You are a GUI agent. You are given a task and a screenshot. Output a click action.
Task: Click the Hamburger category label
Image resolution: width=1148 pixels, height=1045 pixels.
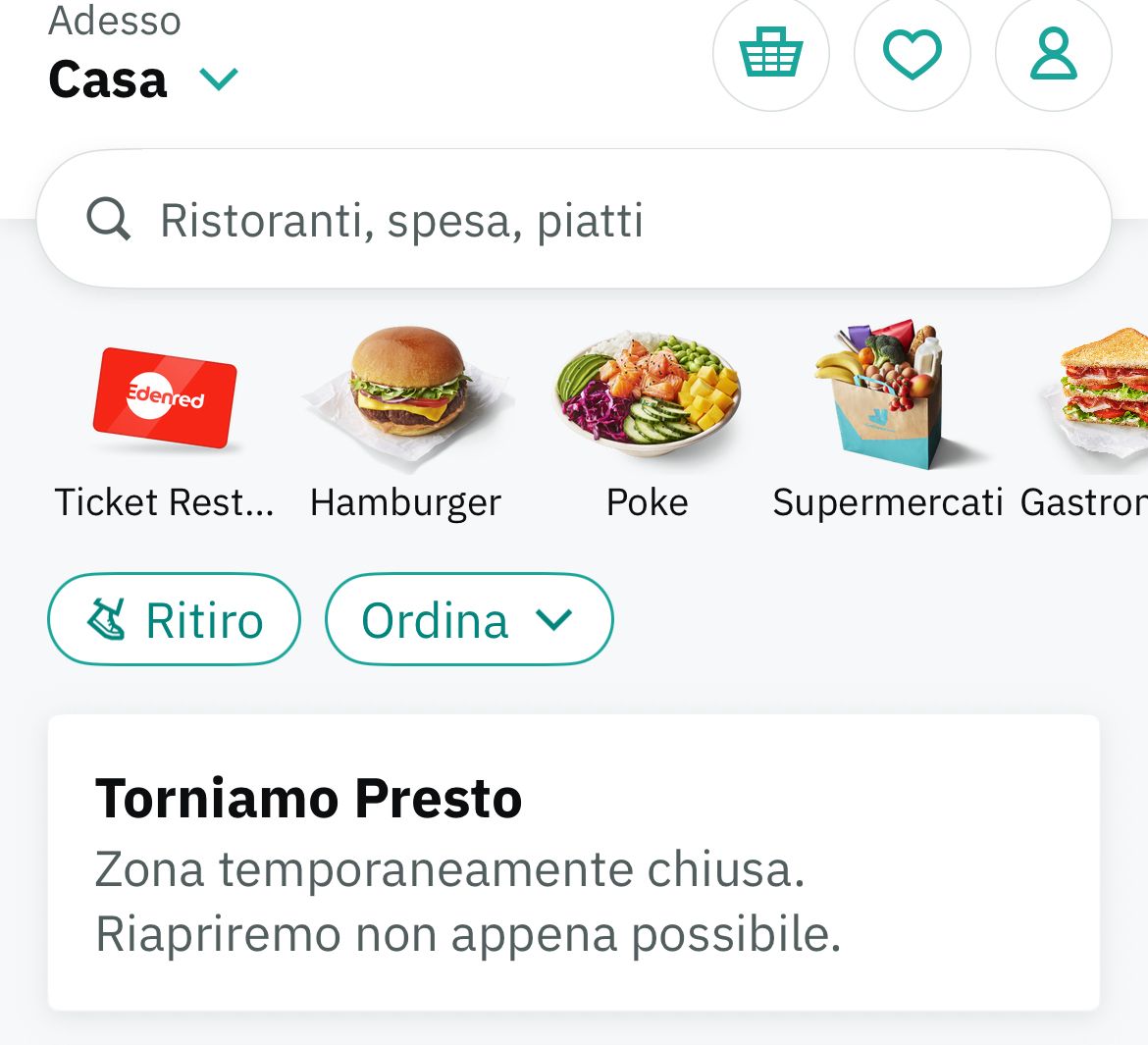pyautogui.click(x=405, y=502)
